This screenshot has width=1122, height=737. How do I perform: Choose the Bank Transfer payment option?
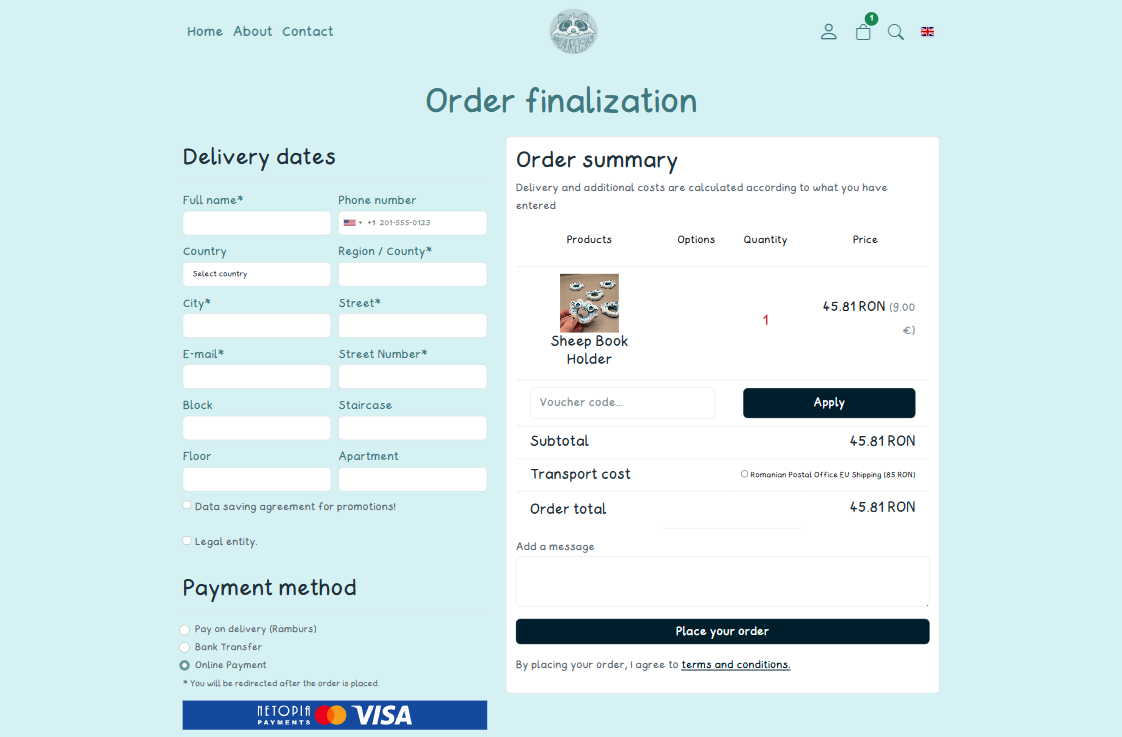click(184, 648)
